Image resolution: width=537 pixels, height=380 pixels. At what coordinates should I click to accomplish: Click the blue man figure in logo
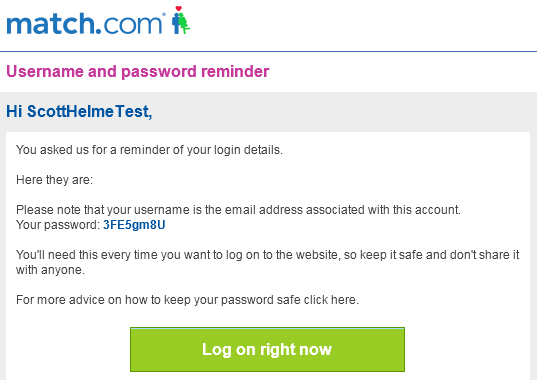[x=176, y=23]
